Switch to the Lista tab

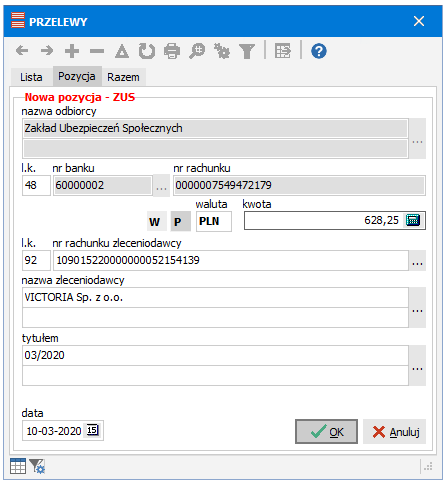click(31, 77)
